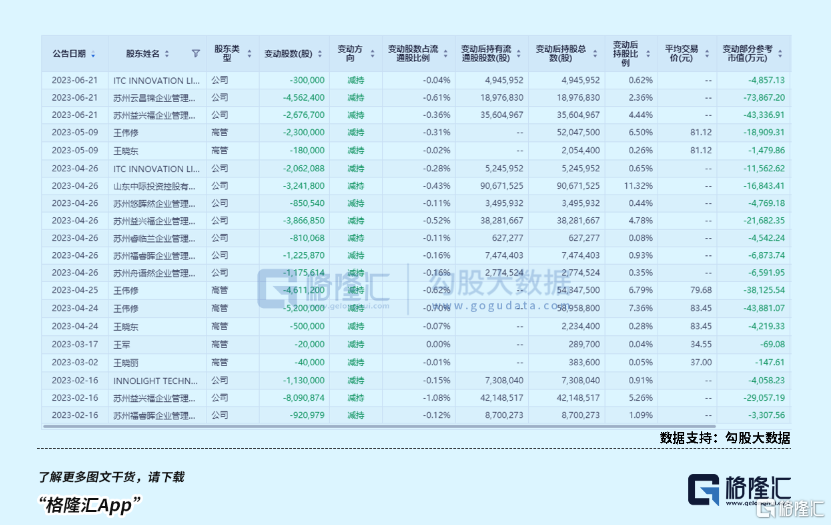Select the value -4,562,400 cell
This screenshot has width=831, height=525.
pyautogui.click(x=304, y=97)
